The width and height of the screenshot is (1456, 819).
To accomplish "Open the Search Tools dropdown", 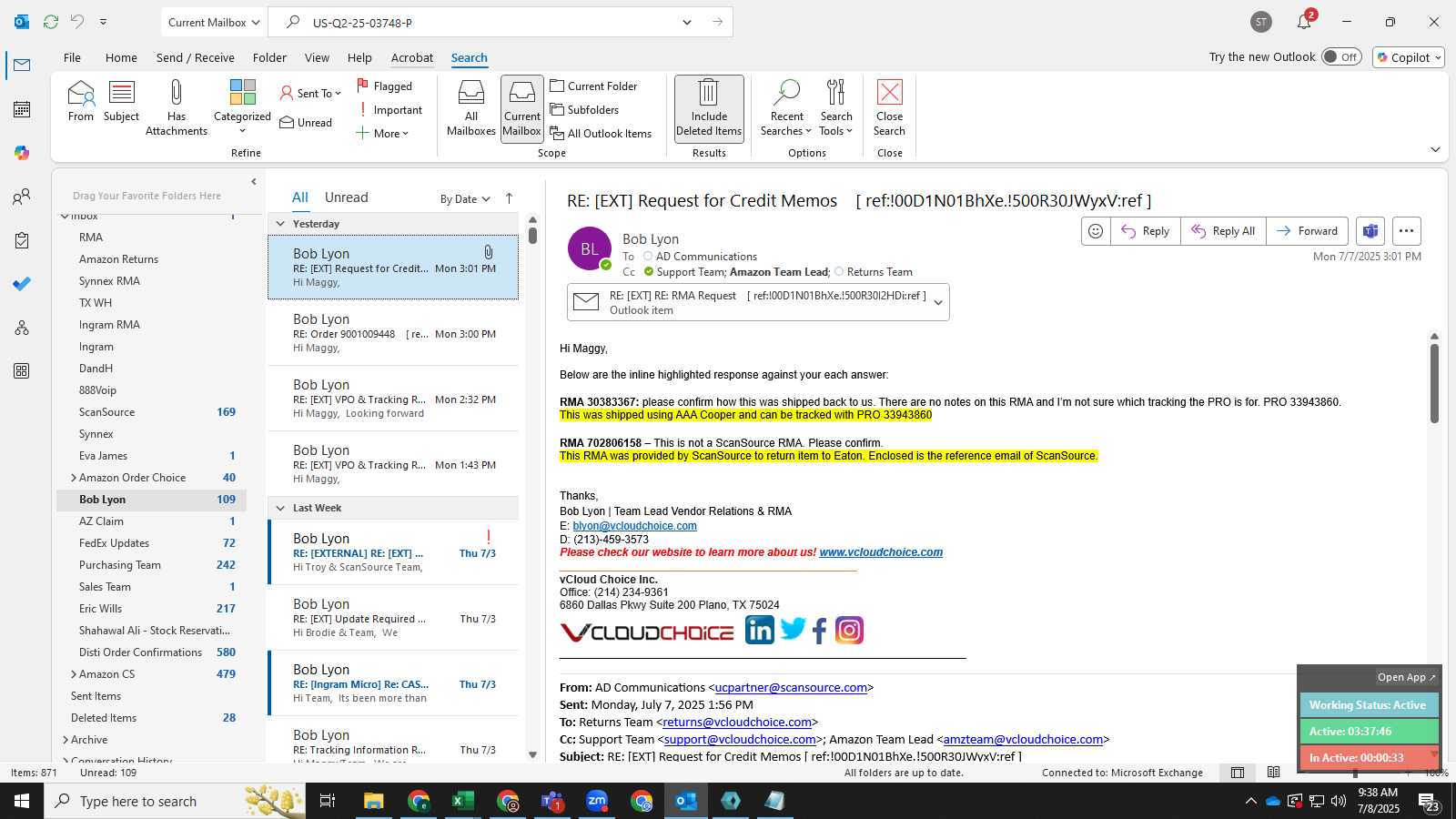I will point(836,108).
